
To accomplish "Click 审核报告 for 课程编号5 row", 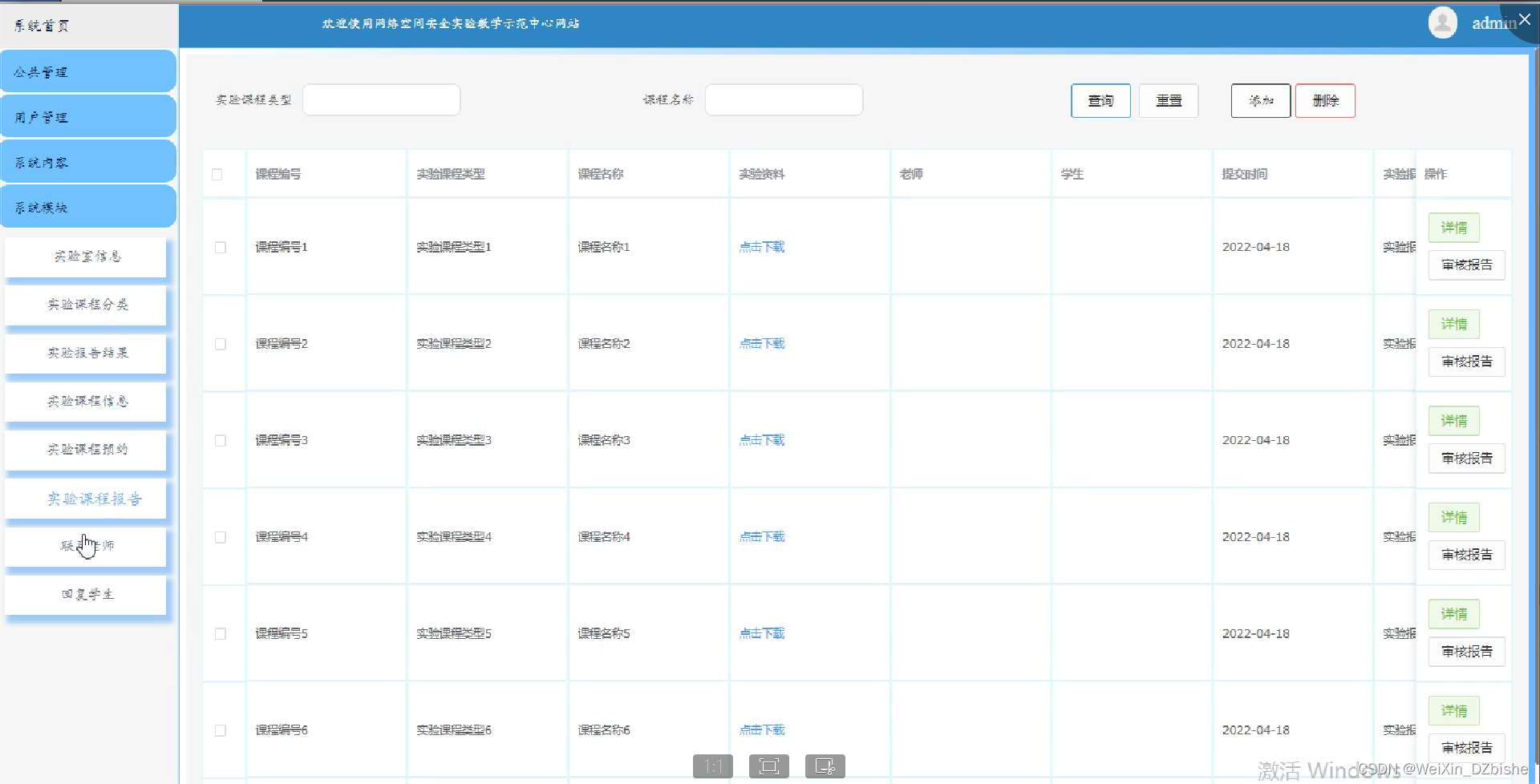I will pos(1467,651).
